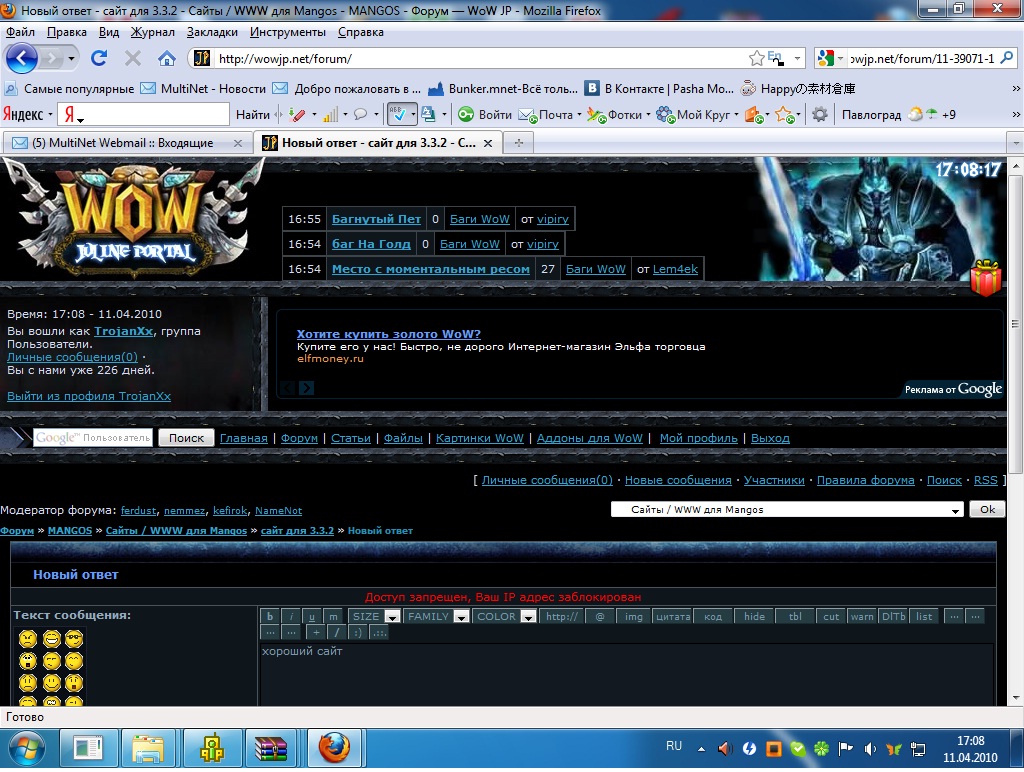Toggle the Yandex spell check icon

coord(397,115)
